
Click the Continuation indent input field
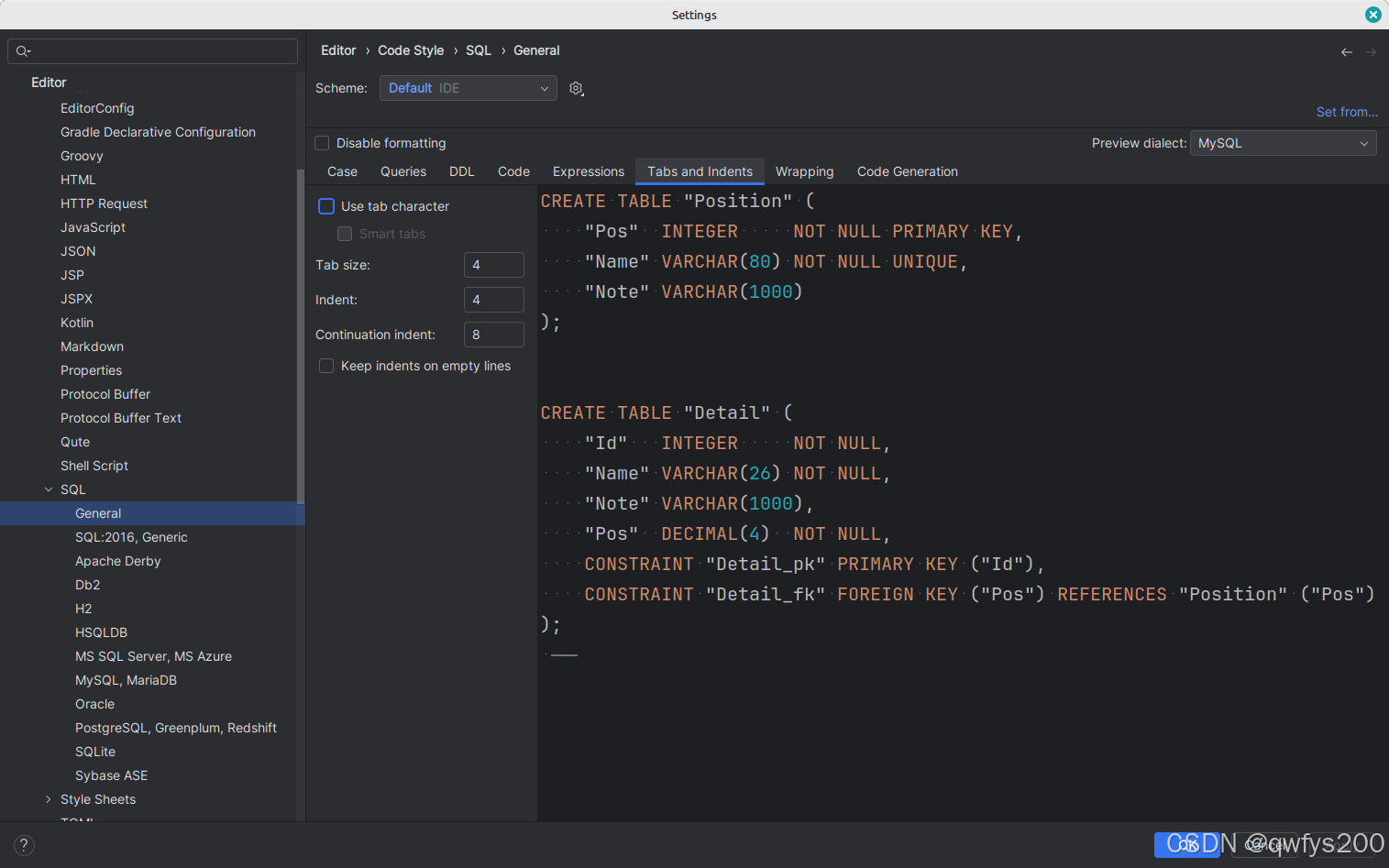(494, 335)
